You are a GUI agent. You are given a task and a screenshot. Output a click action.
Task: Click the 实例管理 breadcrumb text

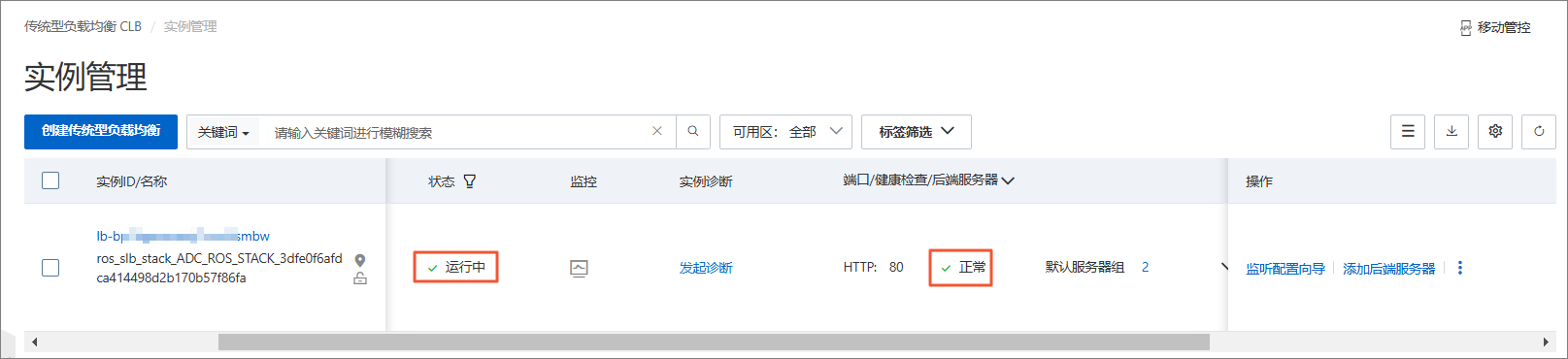coord(190,26)
